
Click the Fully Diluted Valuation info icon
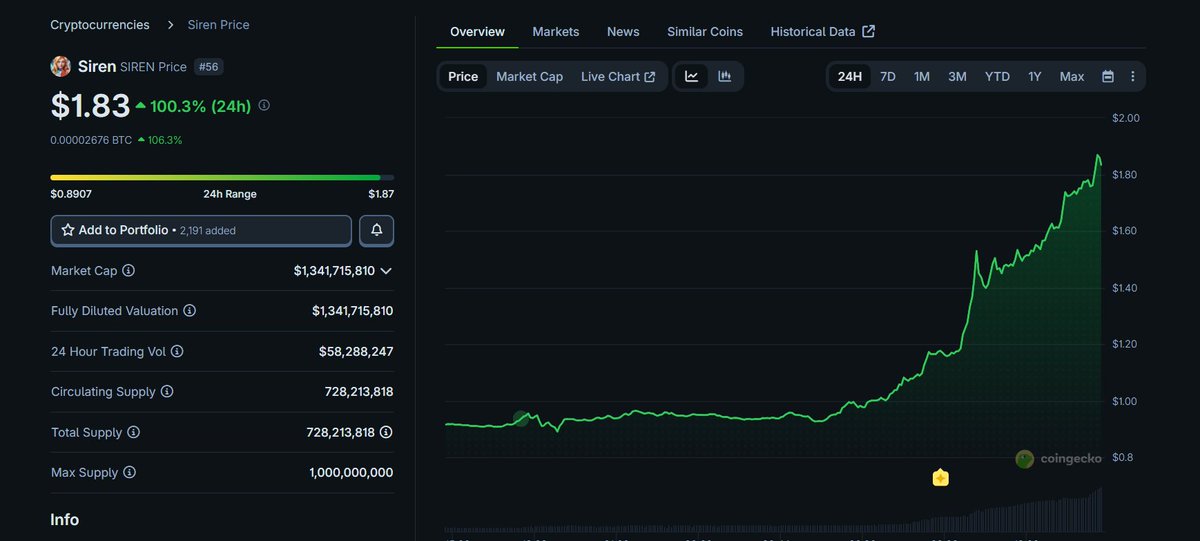[190, 311]
